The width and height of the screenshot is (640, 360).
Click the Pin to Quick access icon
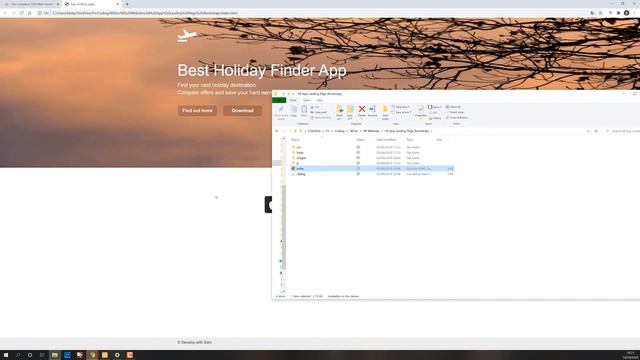tap(281, 109)
